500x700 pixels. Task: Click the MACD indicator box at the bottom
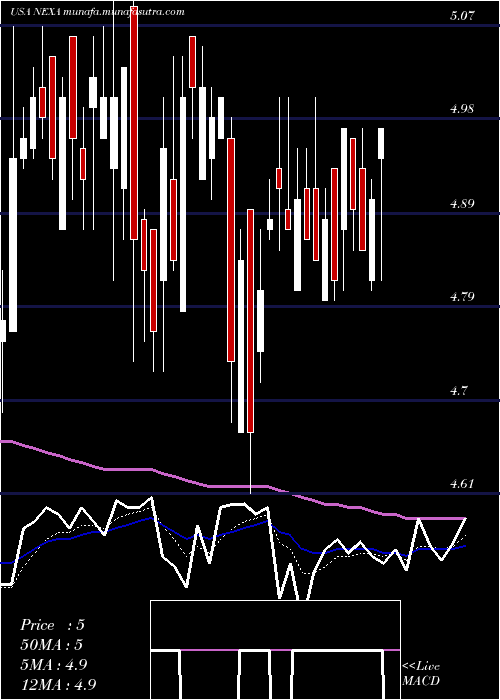[275, 650]
